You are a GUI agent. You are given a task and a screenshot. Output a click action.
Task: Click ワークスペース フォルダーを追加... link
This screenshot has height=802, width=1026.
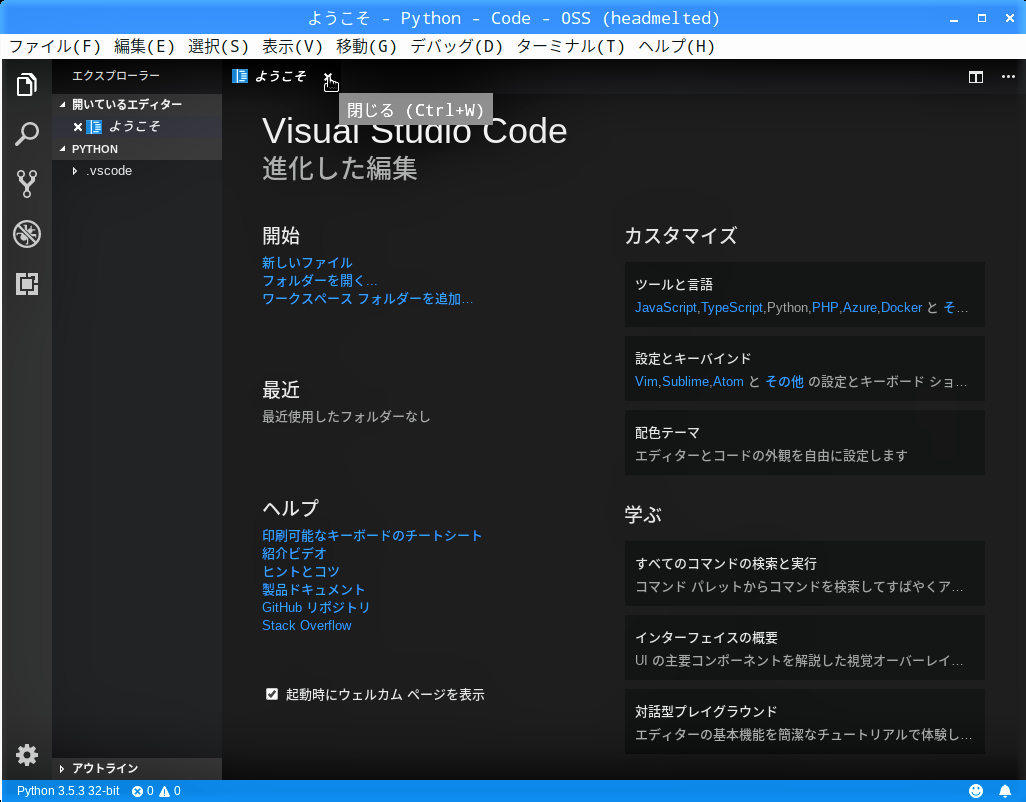[367, 299]
